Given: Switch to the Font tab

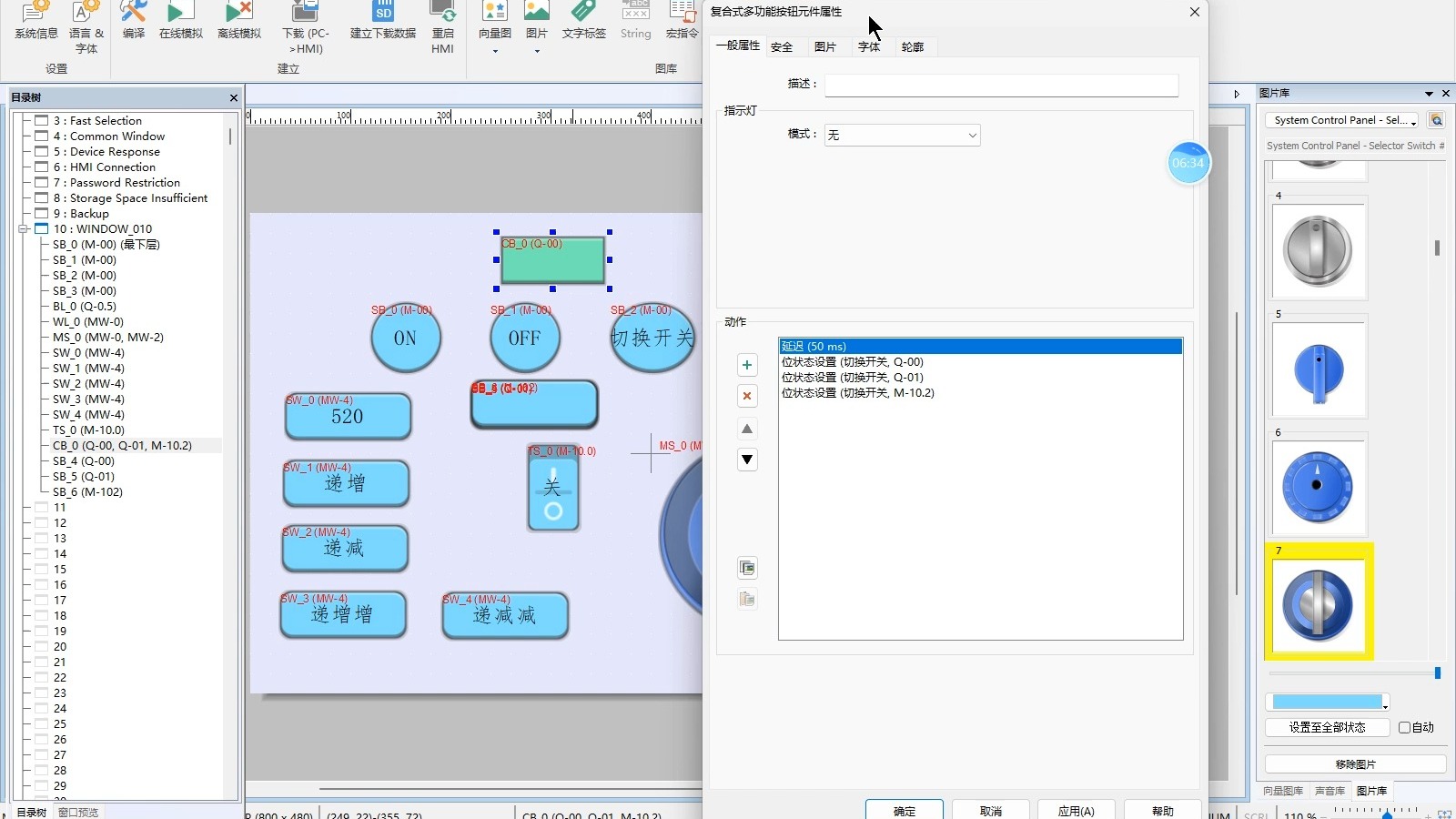Looking at the screenshot, I should pos(868,47).
